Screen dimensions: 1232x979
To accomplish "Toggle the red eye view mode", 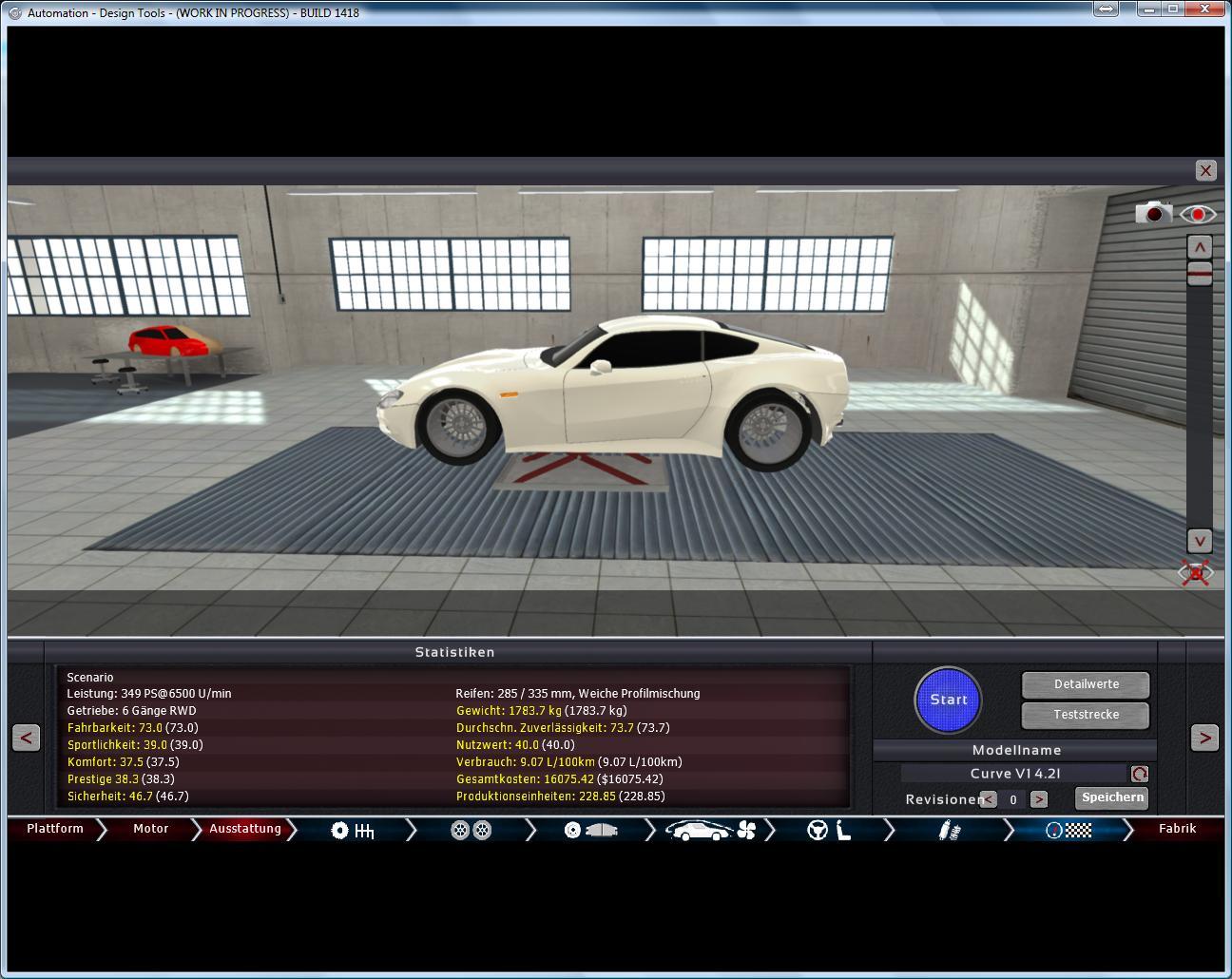I will [1198, 214].
